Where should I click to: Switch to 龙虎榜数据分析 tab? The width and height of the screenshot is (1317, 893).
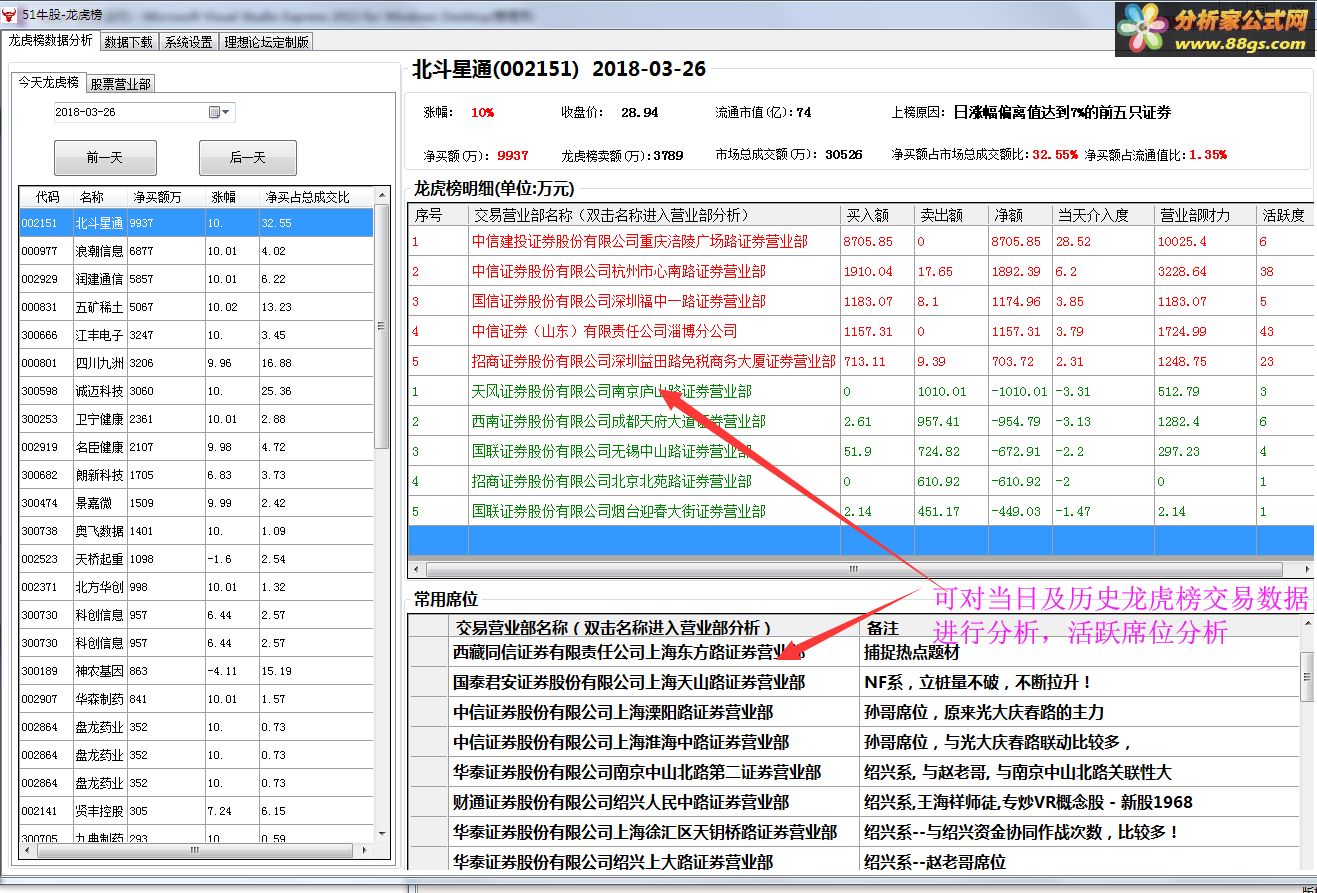[50, 41]
